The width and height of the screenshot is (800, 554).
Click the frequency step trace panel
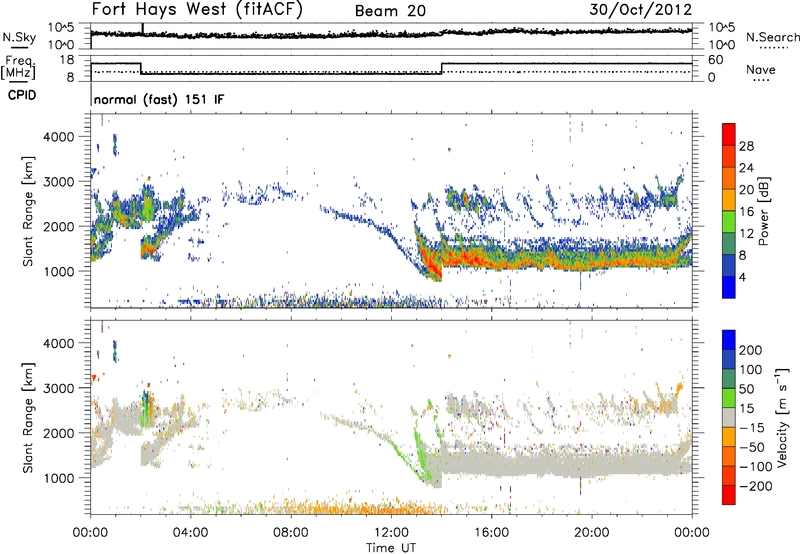pyautogui.click(x=391, y=68)
